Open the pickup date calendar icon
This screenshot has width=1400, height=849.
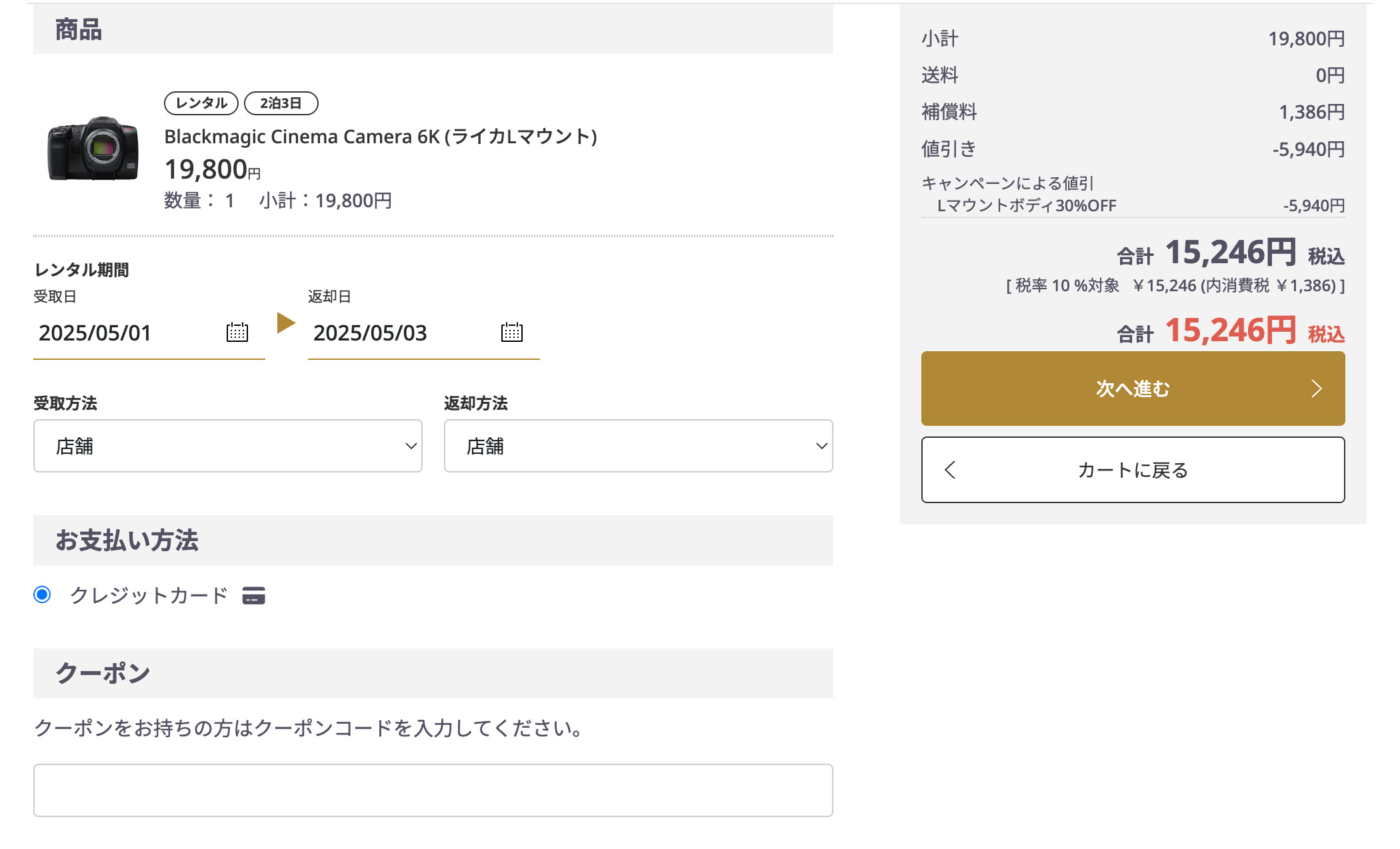coord(237,332)
